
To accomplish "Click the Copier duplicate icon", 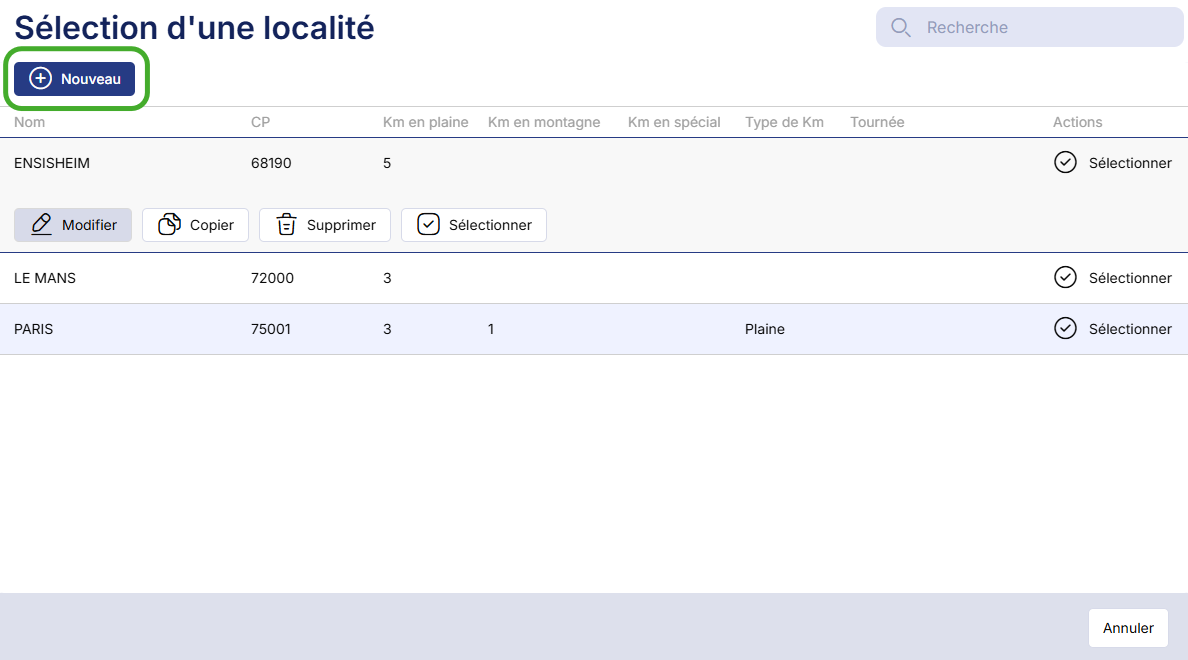I will pos(170,225).
